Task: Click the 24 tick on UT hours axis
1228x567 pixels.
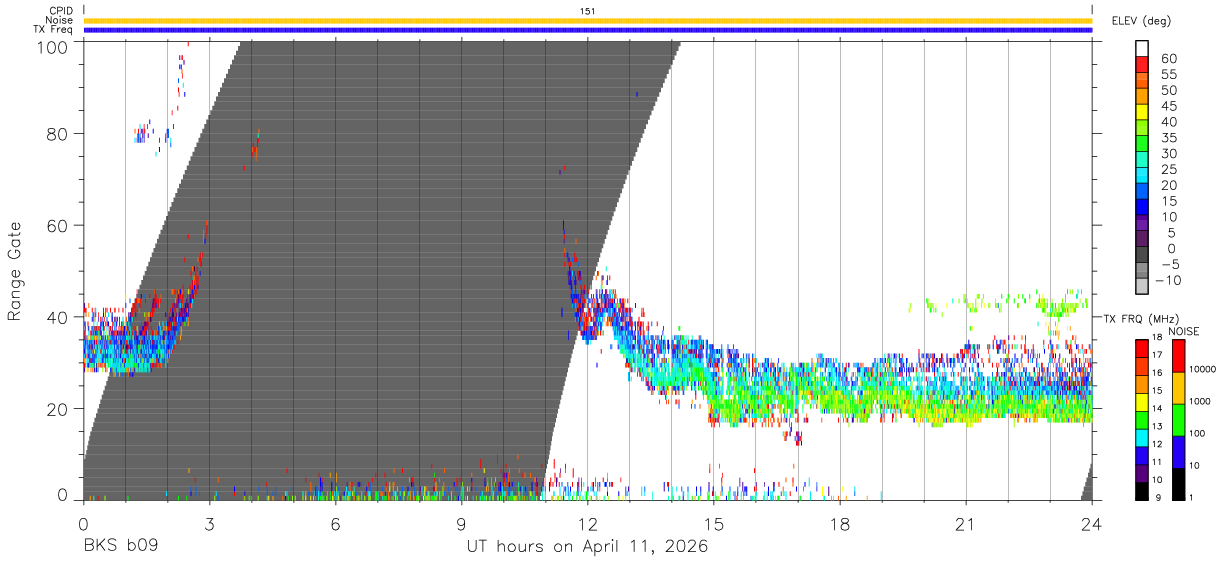Action: tap(1091, 525)
